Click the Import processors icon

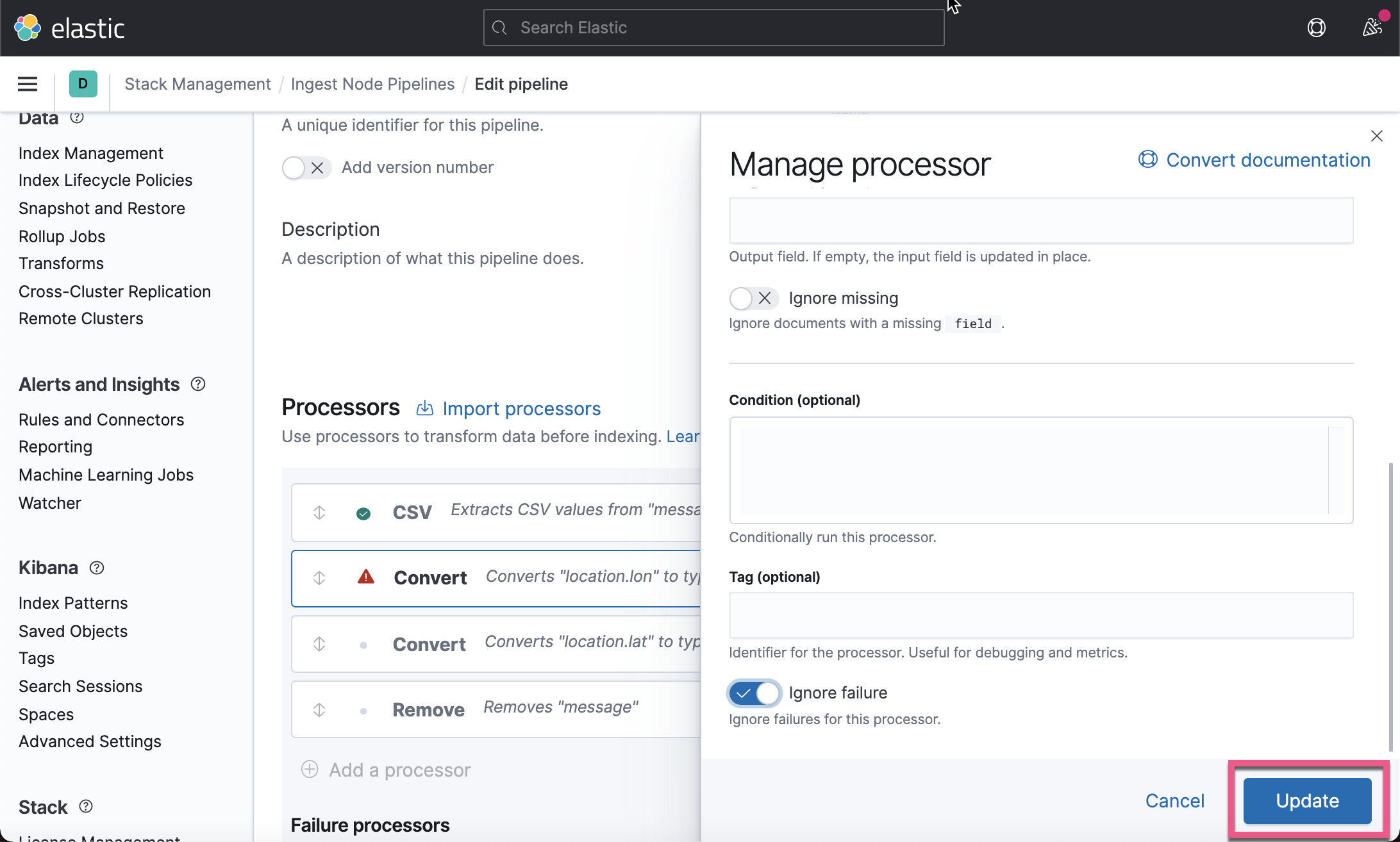[x=425, y=409]
